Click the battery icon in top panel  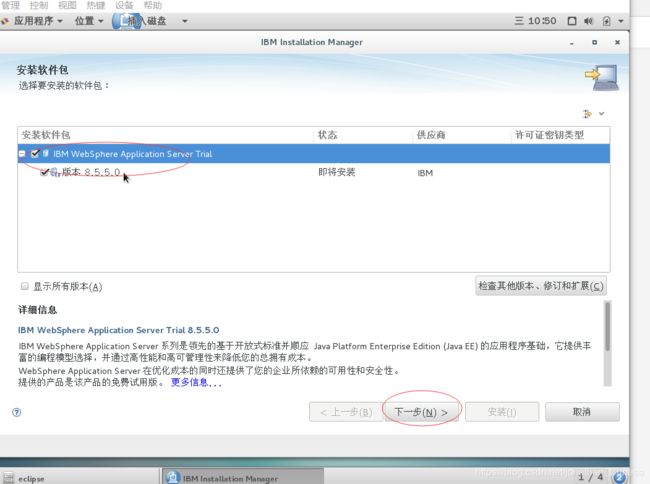606,21
